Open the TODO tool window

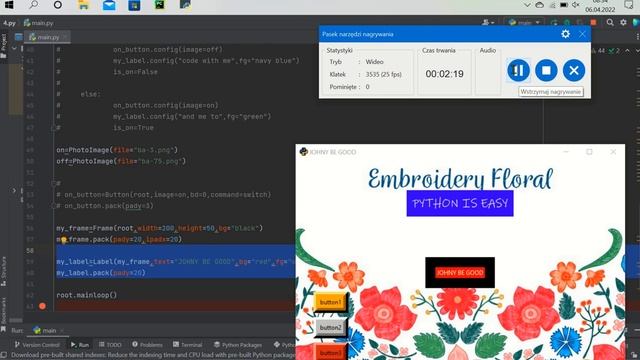click(110, 345)
